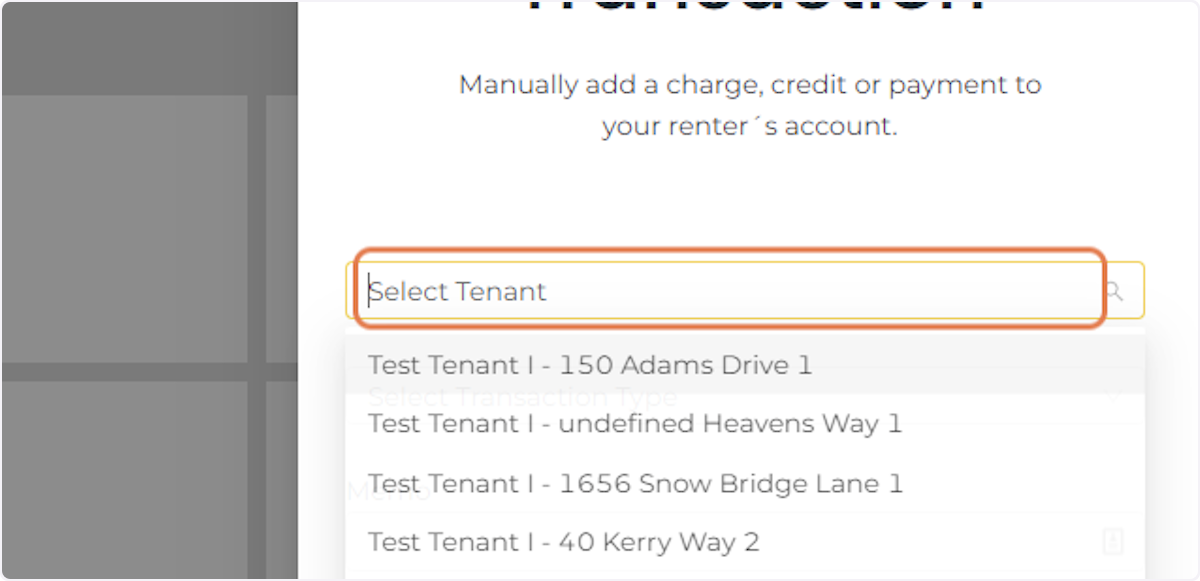Select Test Tenant I - 40 Kerry Way 2

click(563, 541)
